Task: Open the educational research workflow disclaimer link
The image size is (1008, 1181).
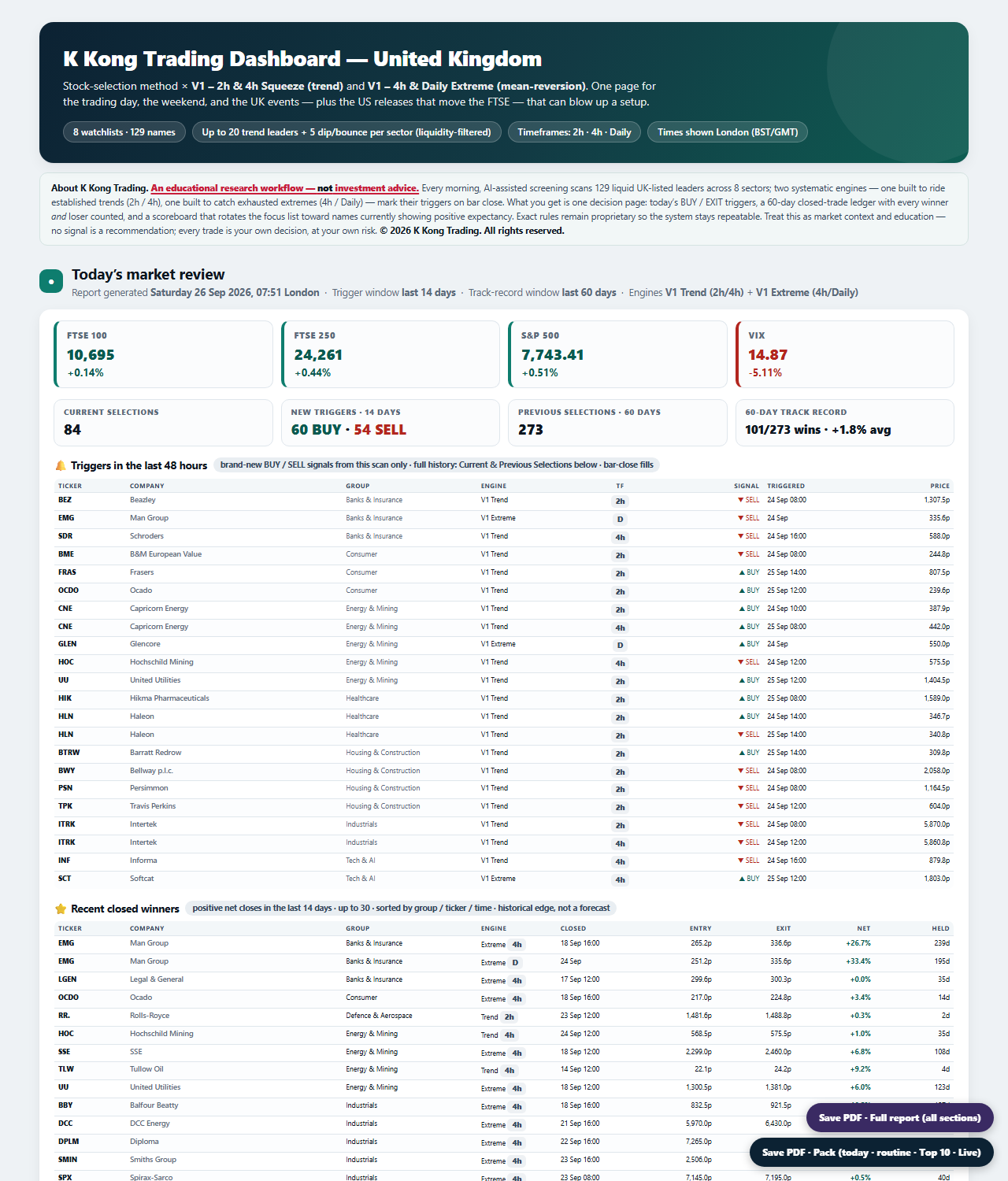Action: point(284,188)
